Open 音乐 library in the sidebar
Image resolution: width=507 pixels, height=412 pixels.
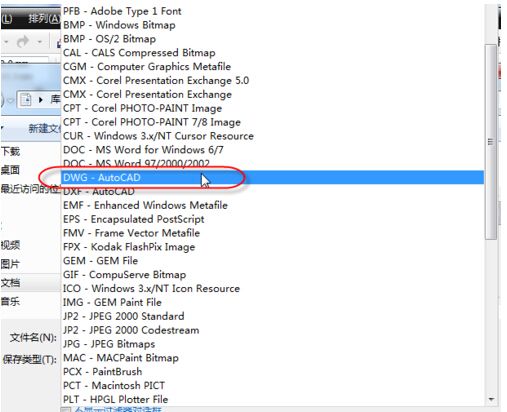click(x=10, y=302)
